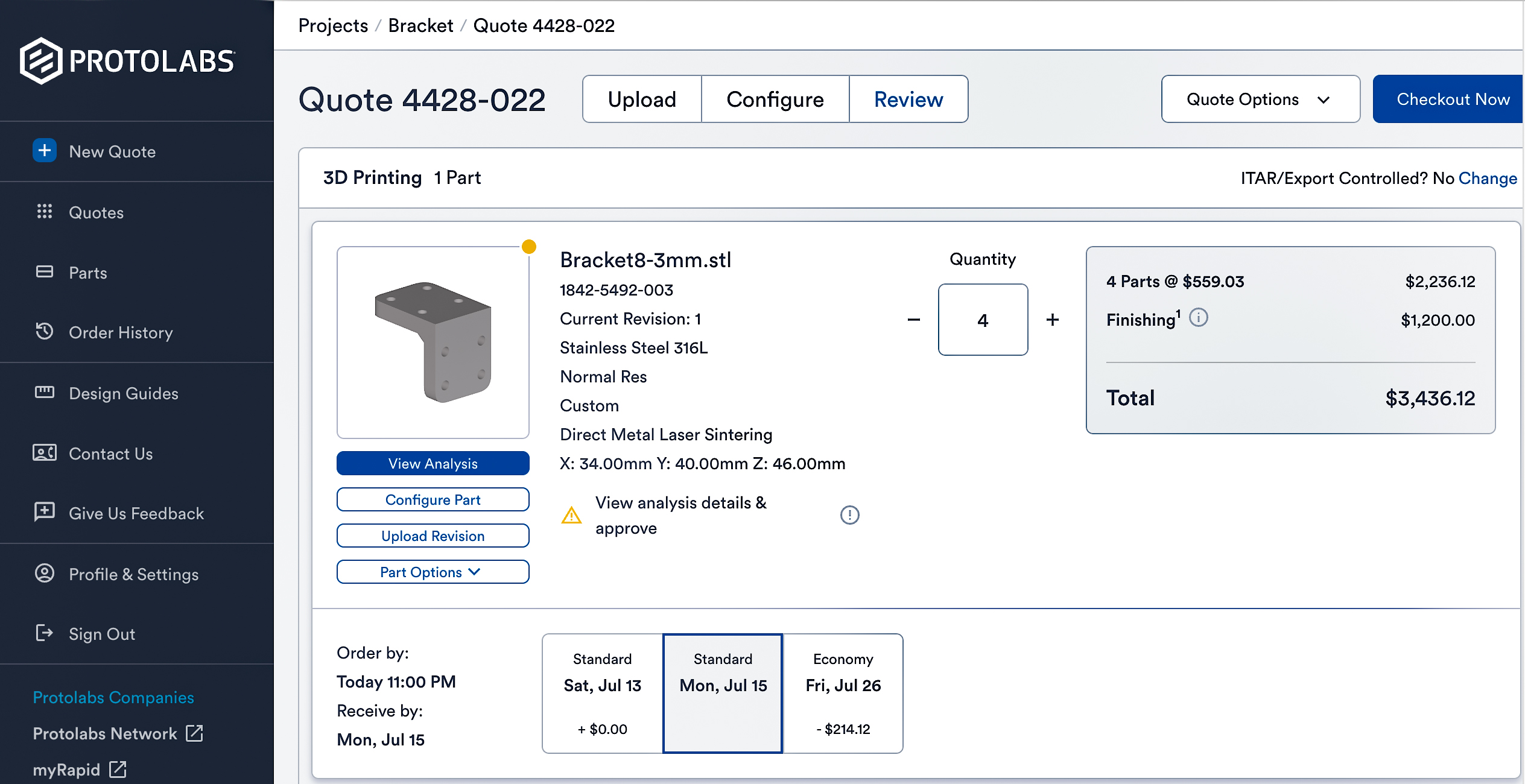The image size is (1525, 784).
Task: Click the Protolabs Companies heading
Action: (113, 697)
